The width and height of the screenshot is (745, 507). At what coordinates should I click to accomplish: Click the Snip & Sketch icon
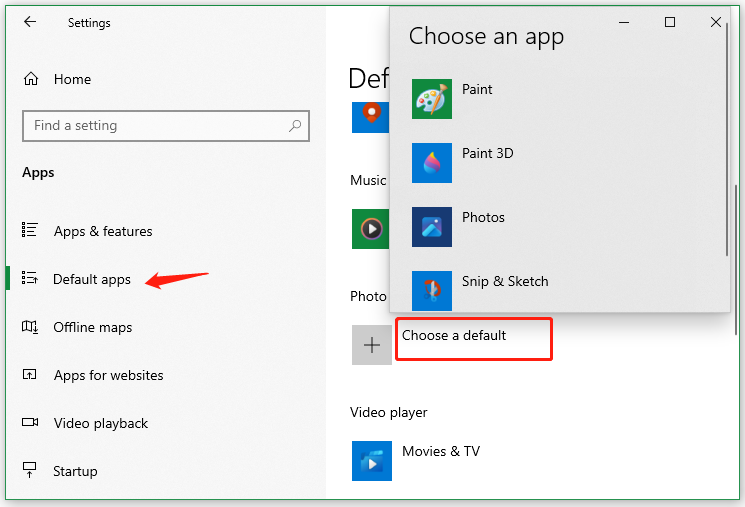point(431,291)
